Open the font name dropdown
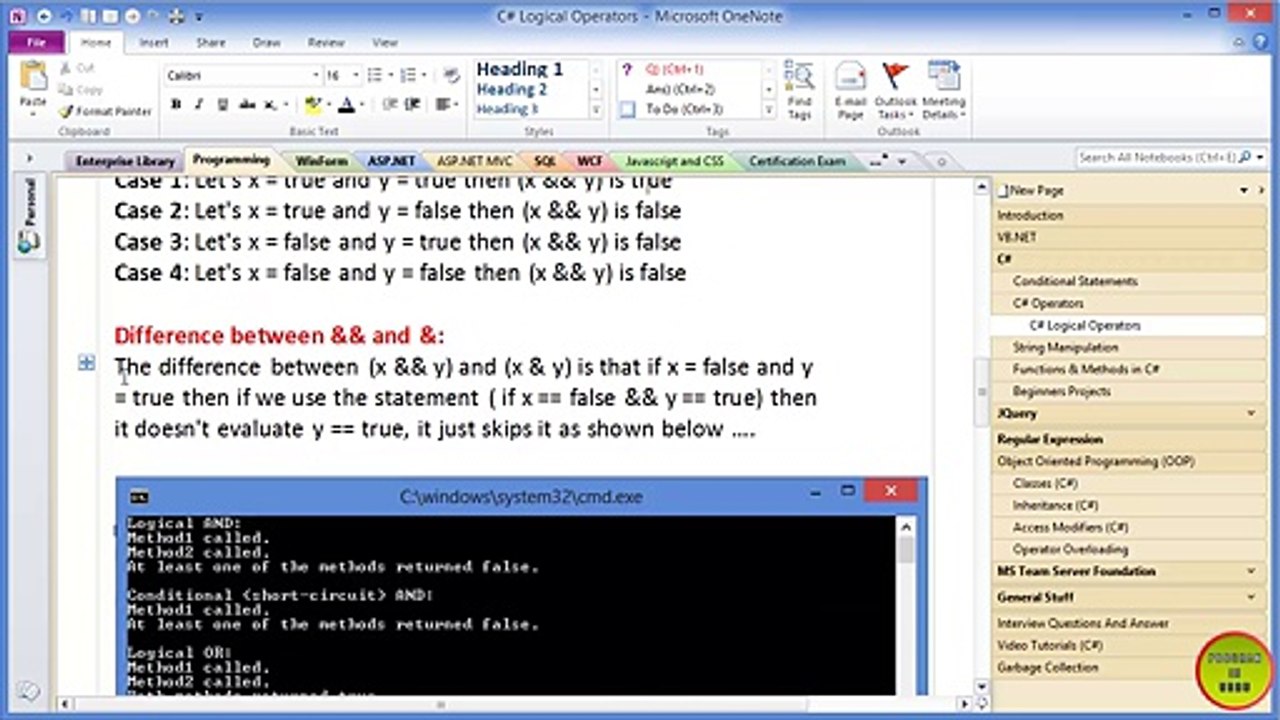 pos(315,76)
